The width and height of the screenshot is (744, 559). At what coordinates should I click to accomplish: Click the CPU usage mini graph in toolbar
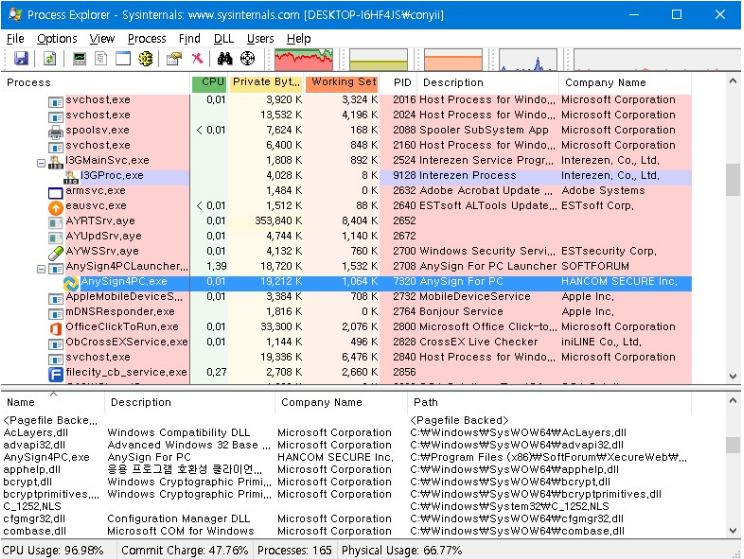pyautogui.click(x=304, y=59)
